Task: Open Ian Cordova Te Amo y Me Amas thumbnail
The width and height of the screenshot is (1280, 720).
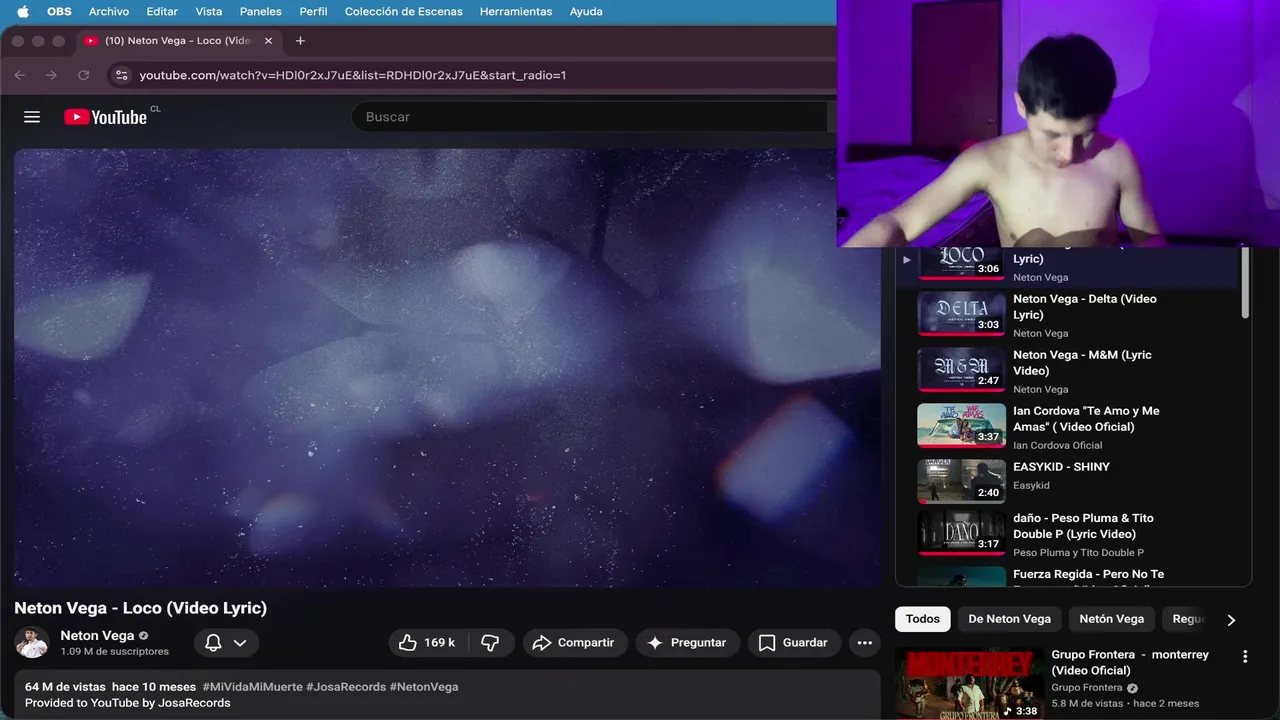Action: tap(961, 426)
